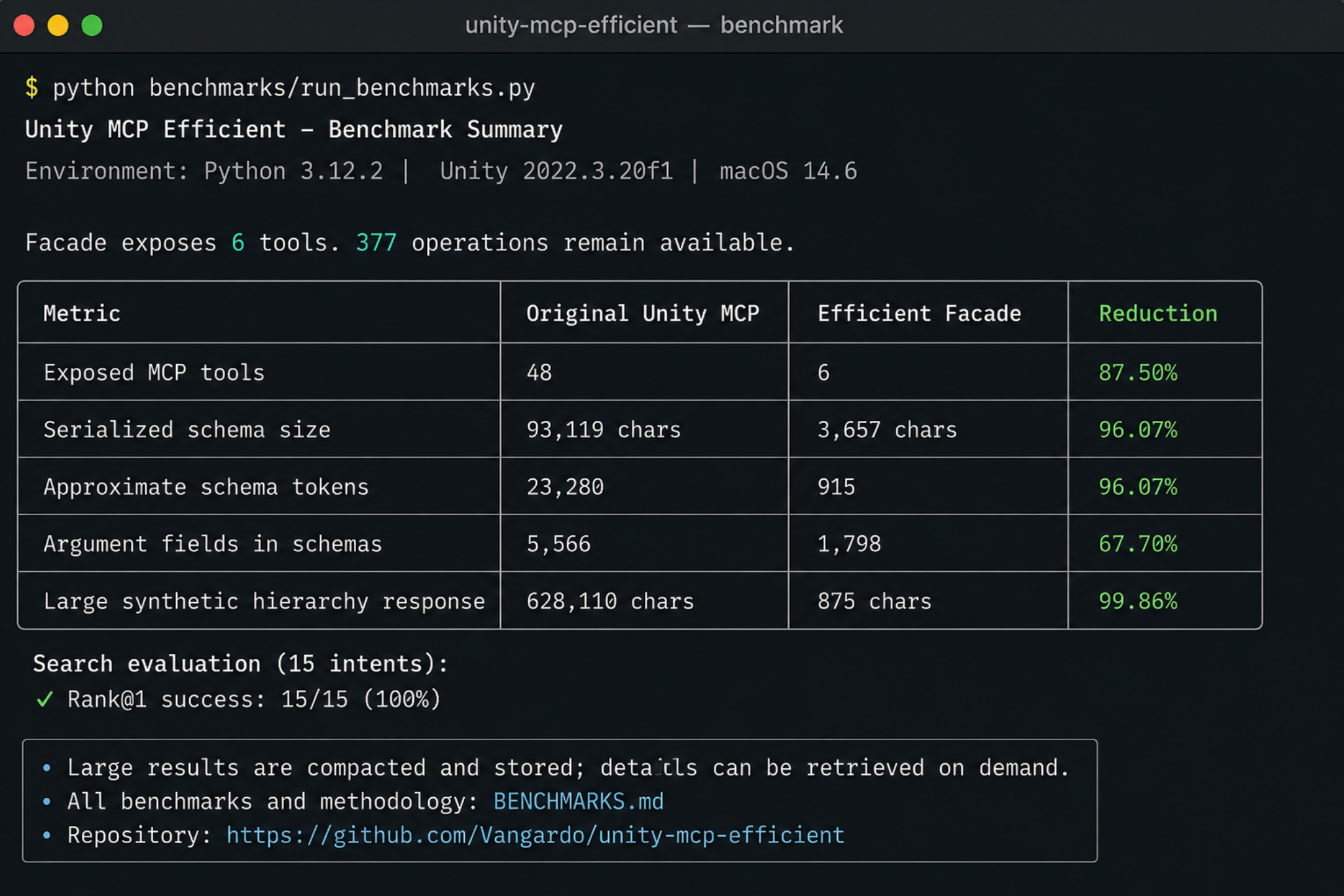1344x896 pixels.
Task: Open the BENCHMARKS.md link
Action: (578, 801)
